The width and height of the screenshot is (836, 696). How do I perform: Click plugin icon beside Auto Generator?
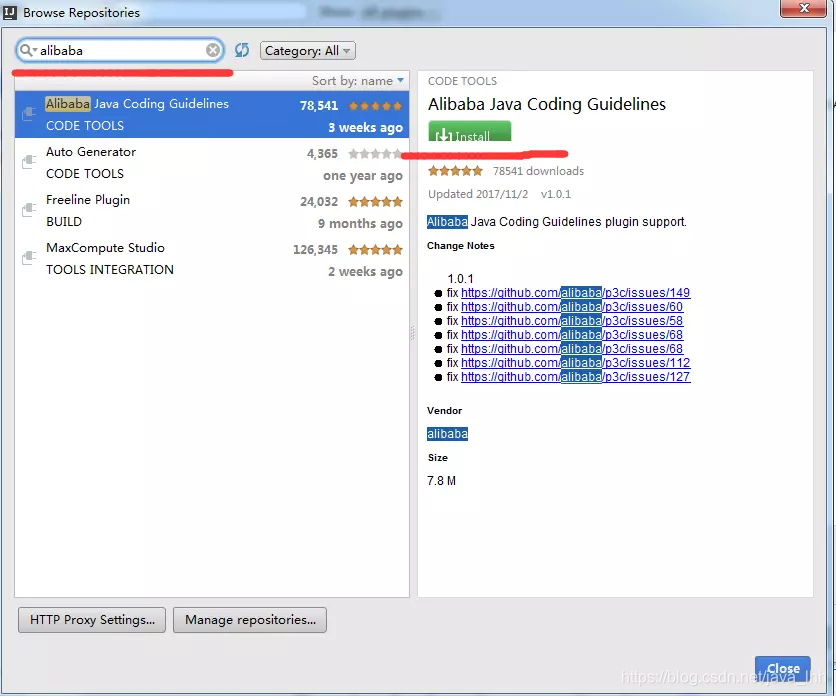point(29,162)
